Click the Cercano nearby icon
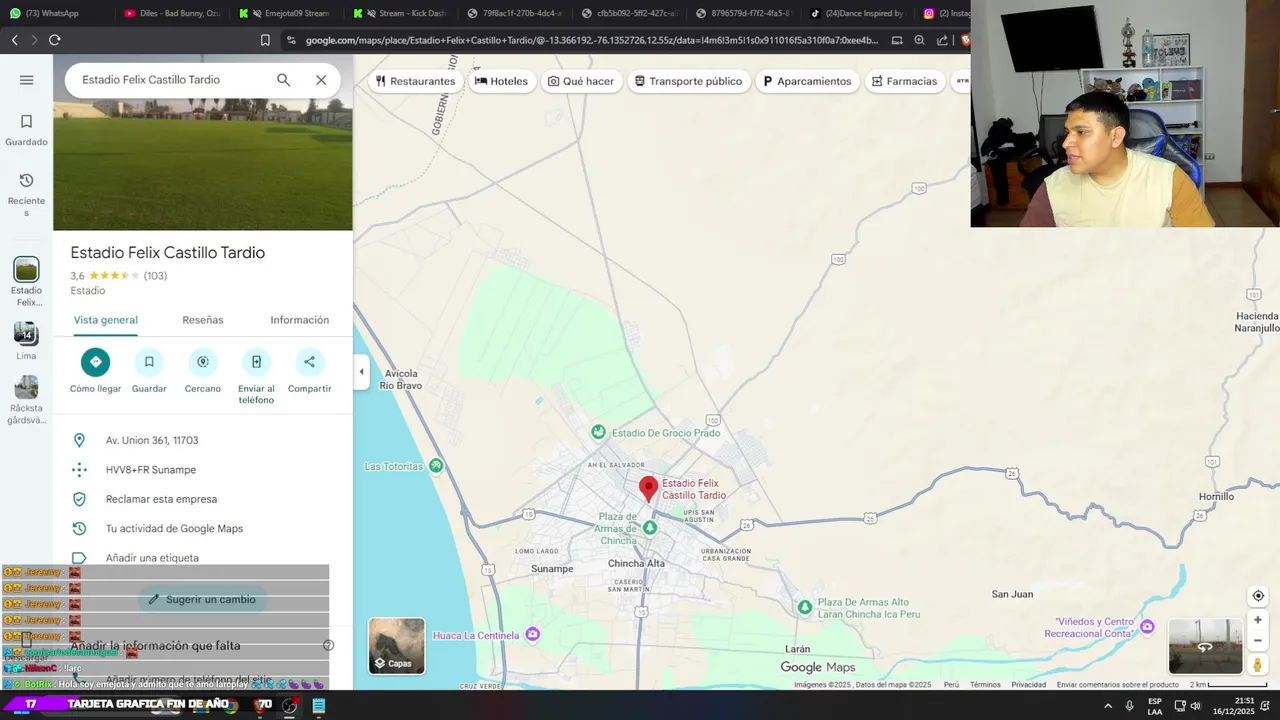 pyautogui.click(x=203, y=362)
